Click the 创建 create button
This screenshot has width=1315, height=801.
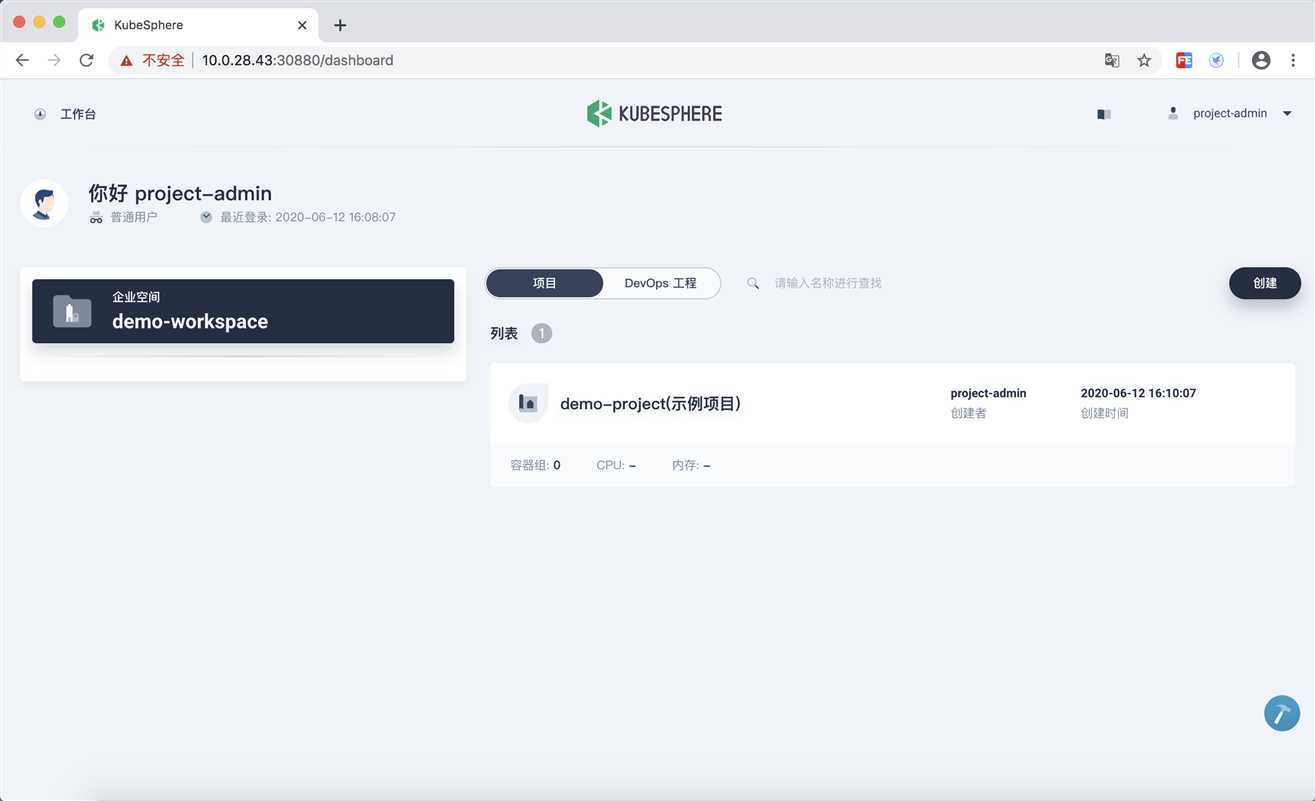(1265, 283)
